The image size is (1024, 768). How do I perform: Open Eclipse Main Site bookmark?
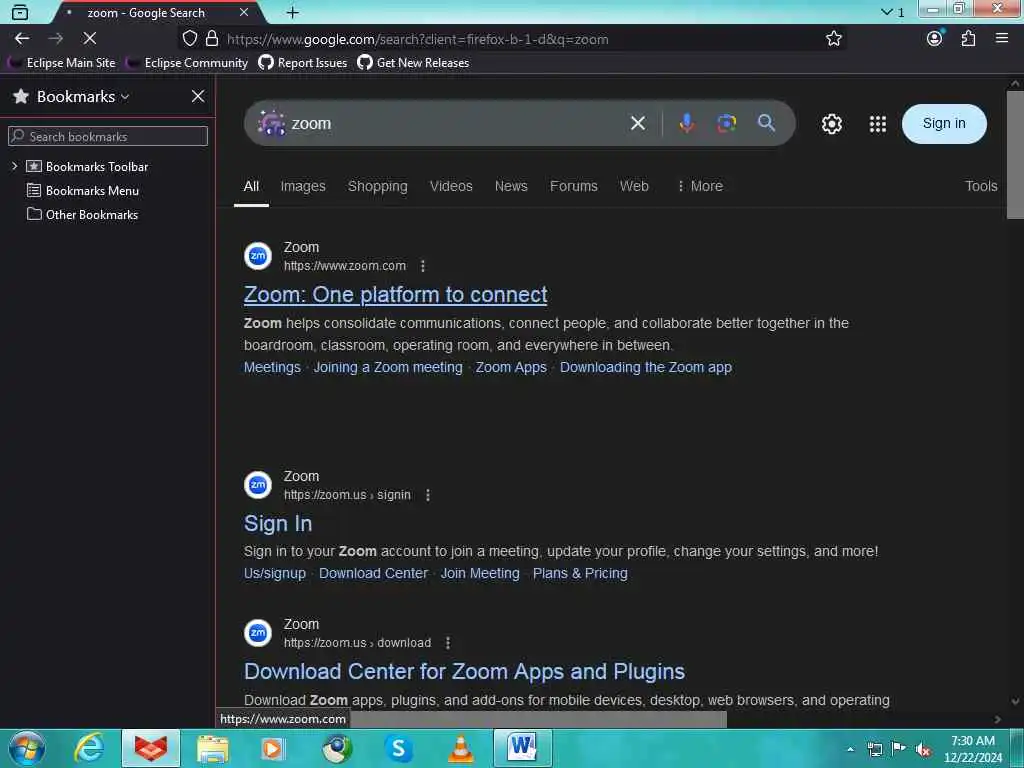(x=62, y=63)
